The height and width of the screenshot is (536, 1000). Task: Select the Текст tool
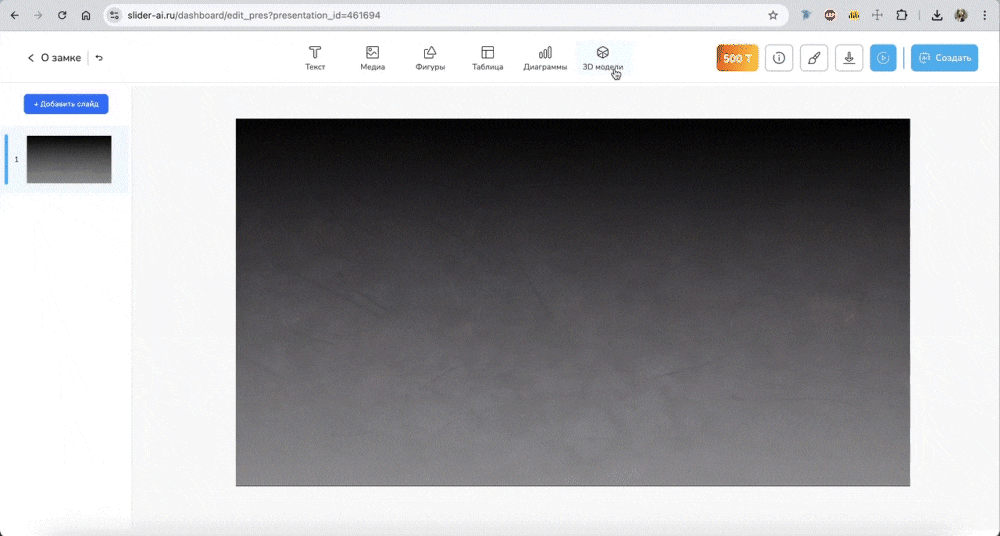tap(315, 57)
